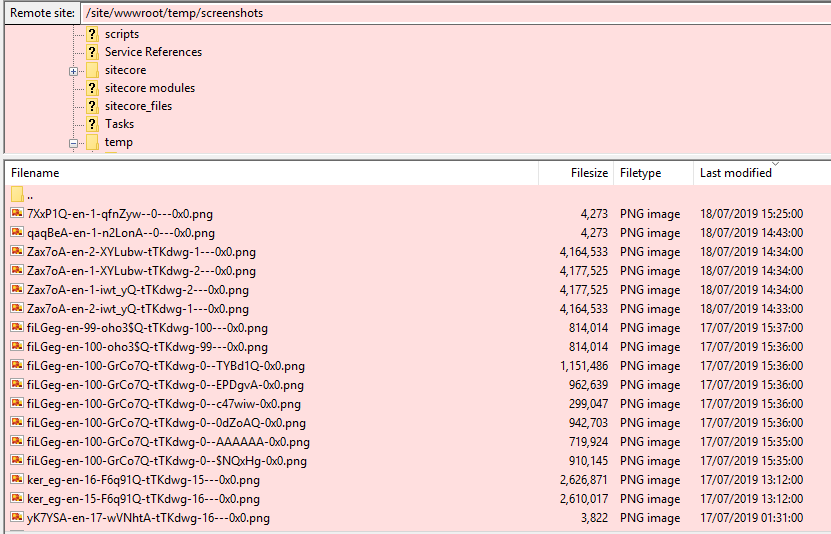This screenshot has width=831, height=534.
Task: Select file ker_eg-en-16-F6q91Q-tTKdwg-15---0x0.png
Action: click(143, 480)
